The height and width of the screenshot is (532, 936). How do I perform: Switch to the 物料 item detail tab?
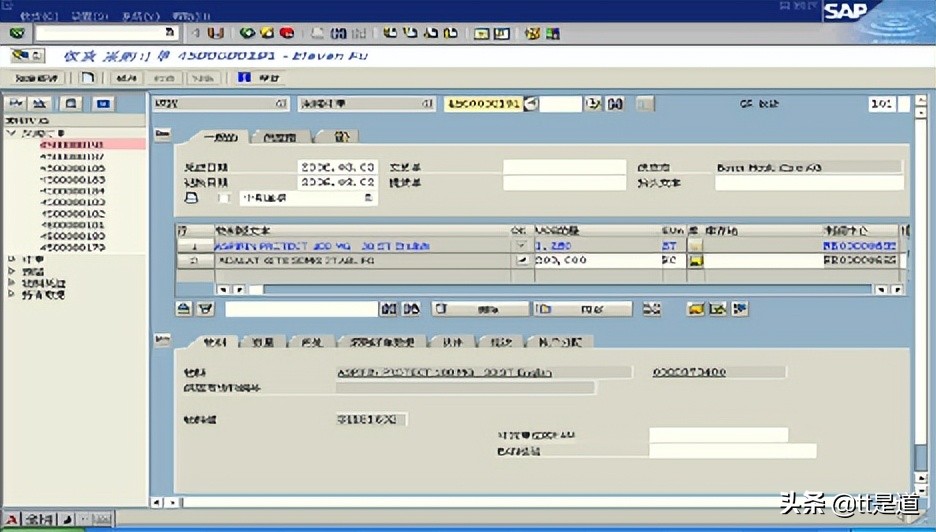click(214, 342)
